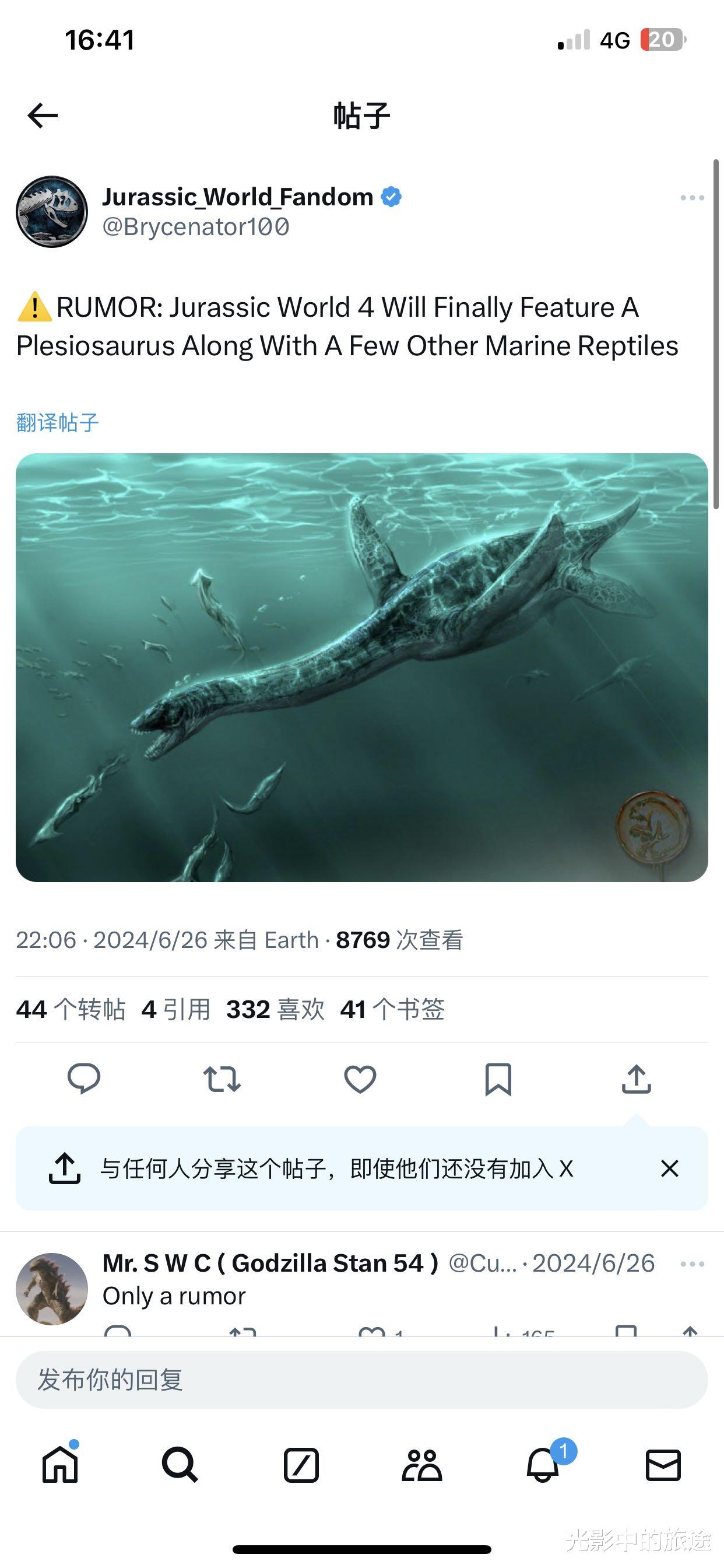View the Plesiosaurus concept art image
Viewport: 724px width, 1568px height.
point(361,667)
